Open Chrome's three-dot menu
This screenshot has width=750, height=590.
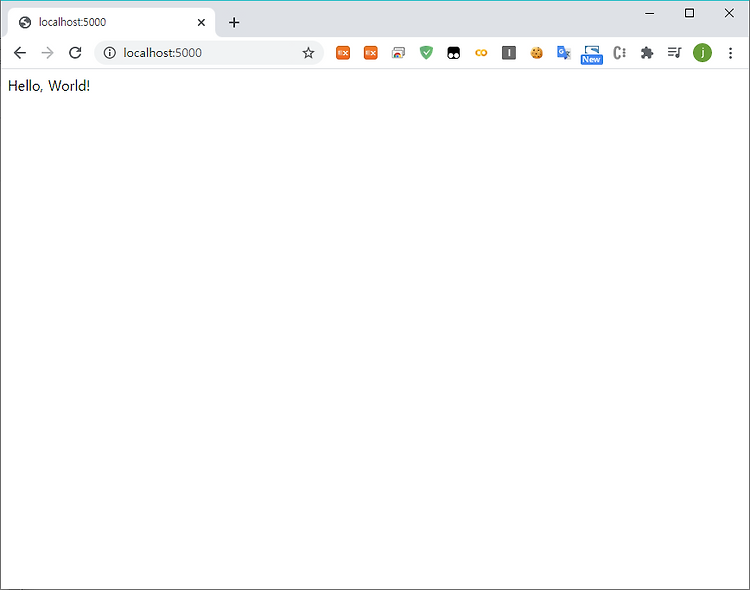click(x=730, y=53)
